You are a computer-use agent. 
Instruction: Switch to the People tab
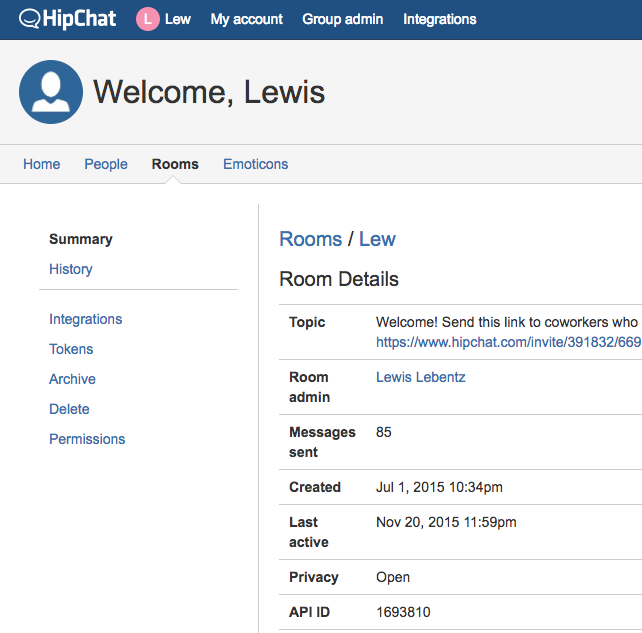[106, 164]
